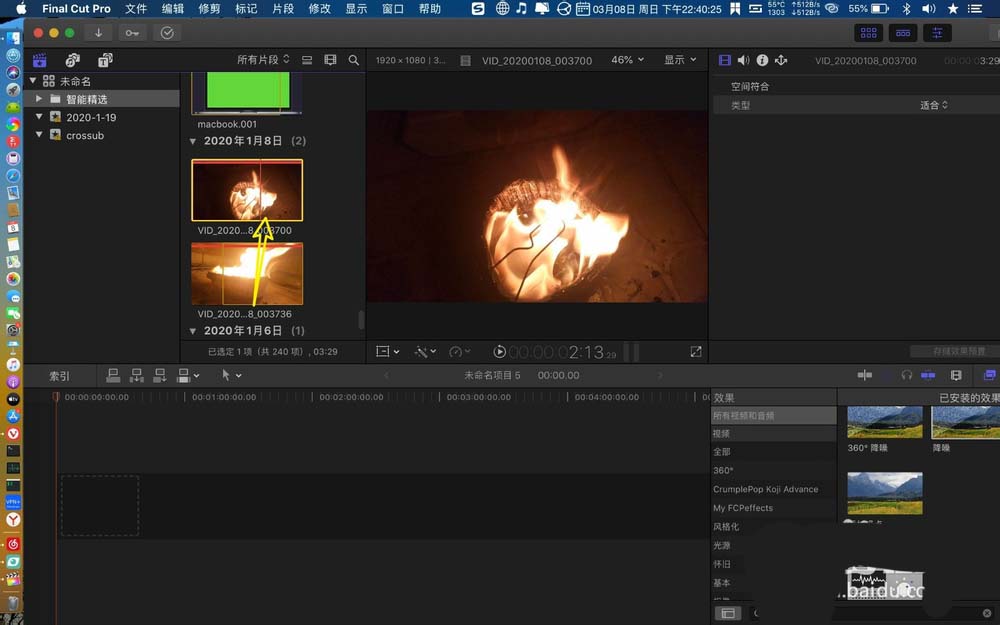This screenshot has height=625, width=1000.
Task: Open the 文件 menu
Action: [136, 8]
